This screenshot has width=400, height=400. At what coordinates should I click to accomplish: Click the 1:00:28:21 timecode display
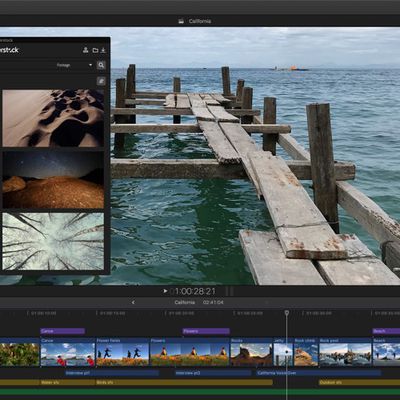point(194,292)
